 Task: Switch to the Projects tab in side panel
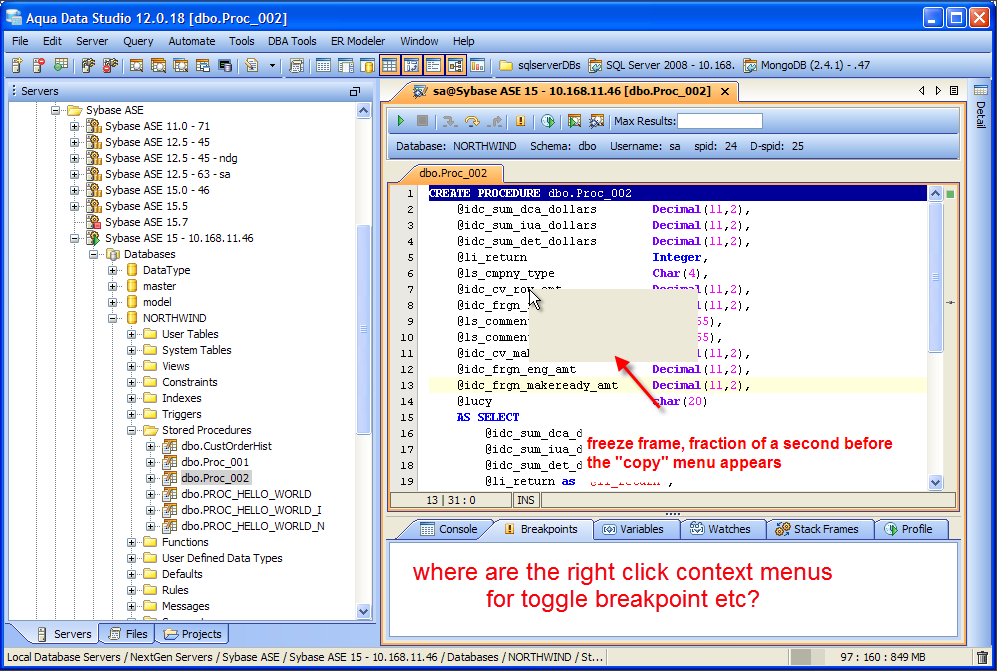click(193, 634)
